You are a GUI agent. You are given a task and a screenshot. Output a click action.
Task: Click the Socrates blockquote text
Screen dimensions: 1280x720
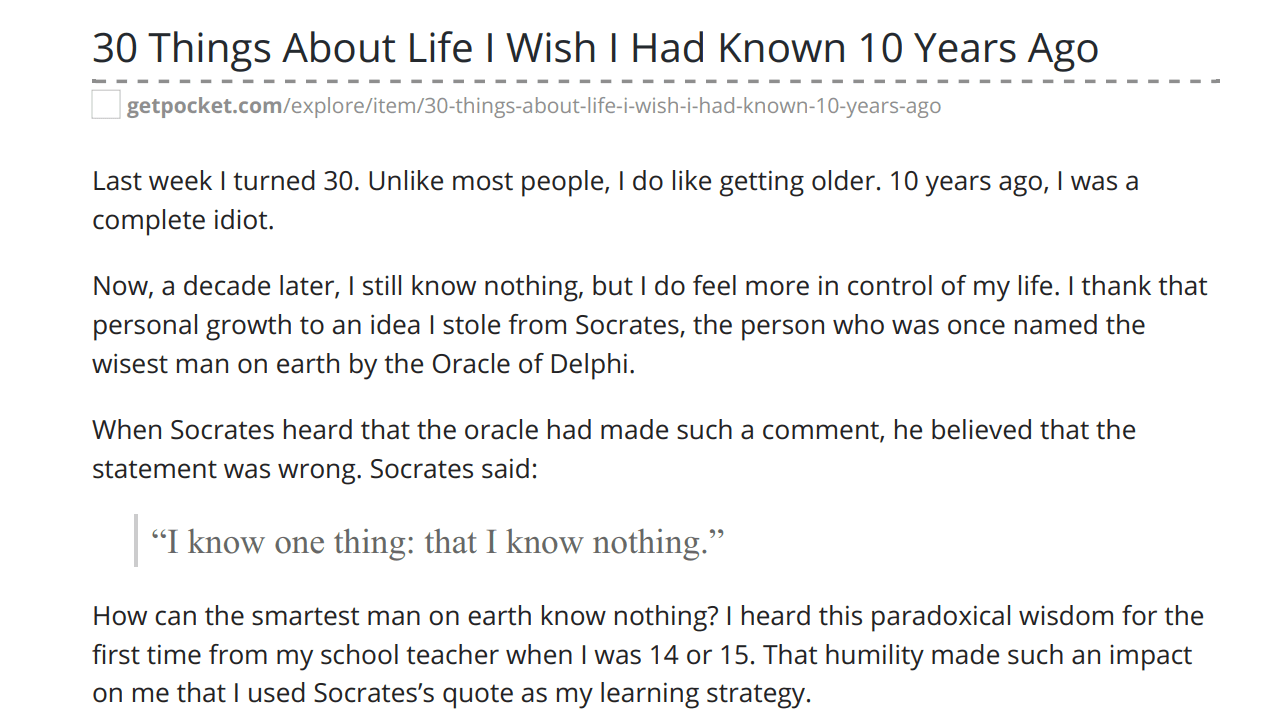coord(437,542)
